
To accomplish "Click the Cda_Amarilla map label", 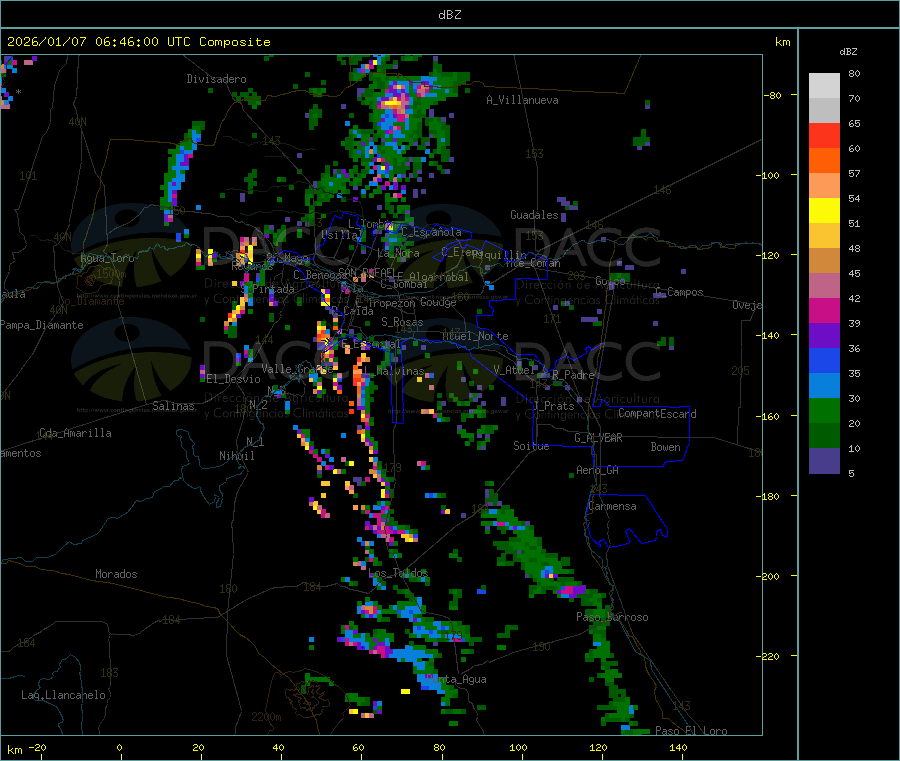I will [x=75, y=433].
